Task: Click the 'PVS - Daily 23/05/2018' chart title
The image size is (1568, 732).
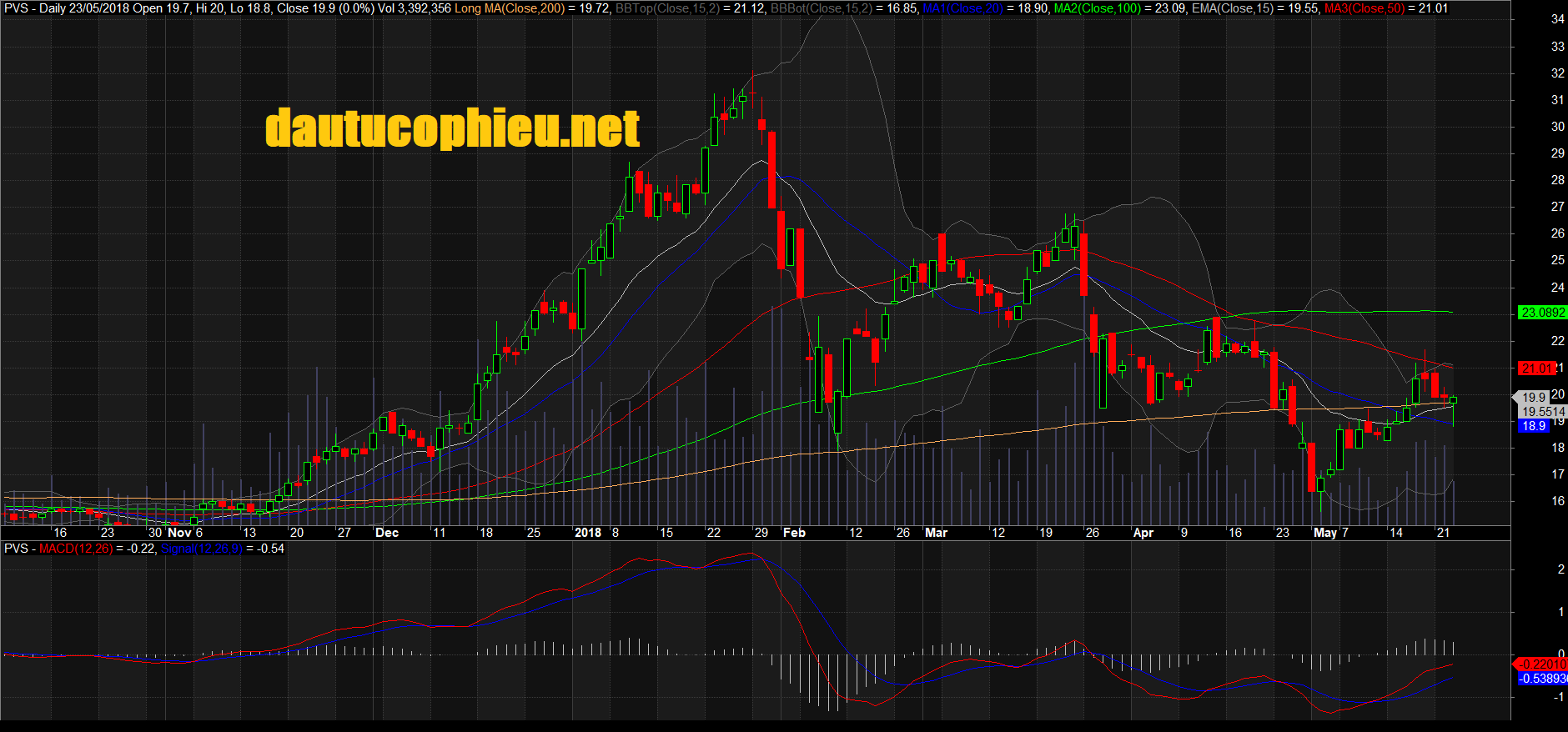Action: tap(67, 8)
